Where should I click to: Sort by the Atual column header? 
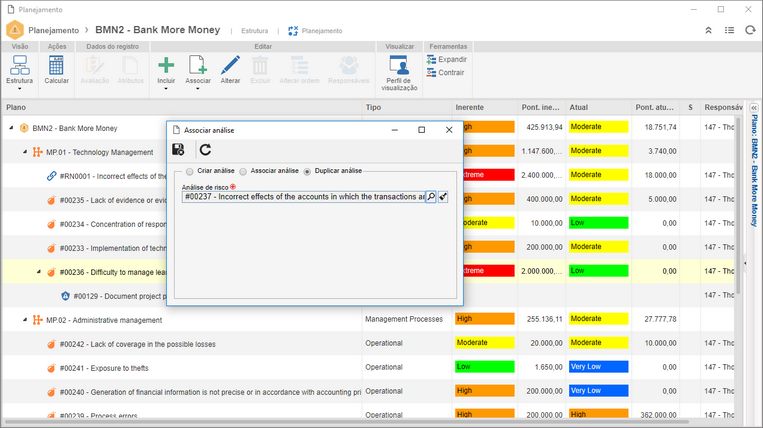[x=599, y=107]
